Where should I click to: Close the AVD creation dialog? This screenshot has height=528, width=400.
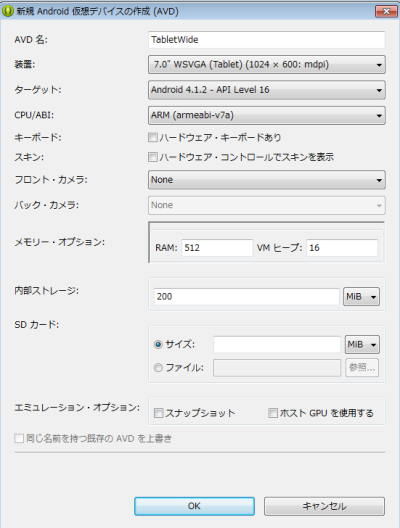click(386, 11)
